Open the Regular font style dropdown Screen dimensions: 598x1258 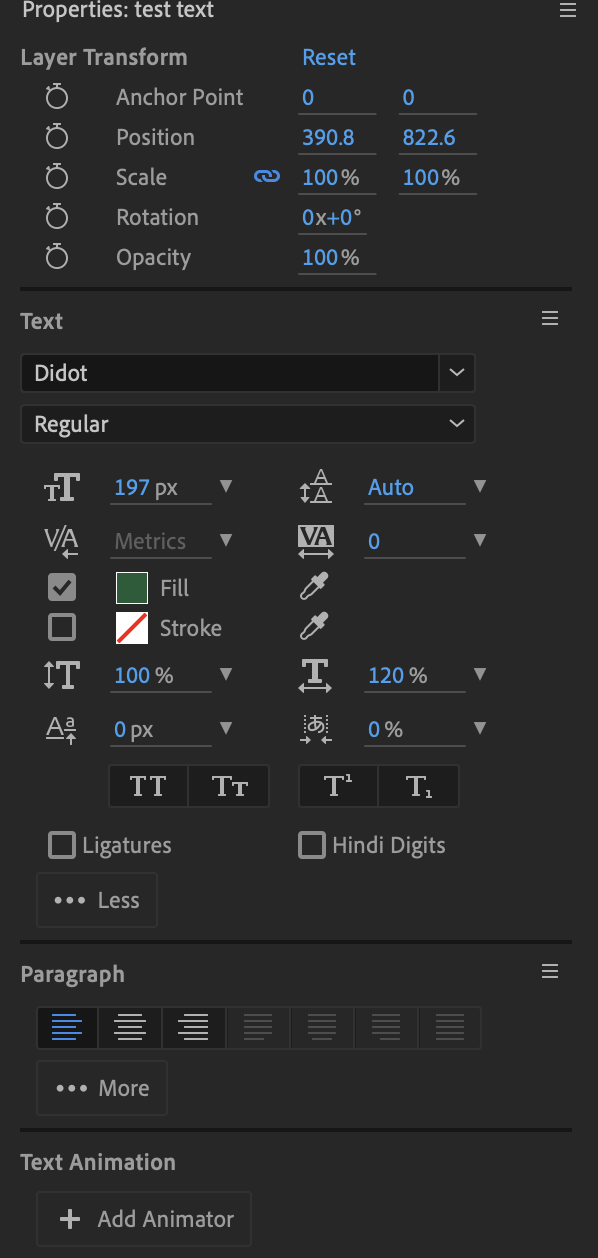[247, 424]
